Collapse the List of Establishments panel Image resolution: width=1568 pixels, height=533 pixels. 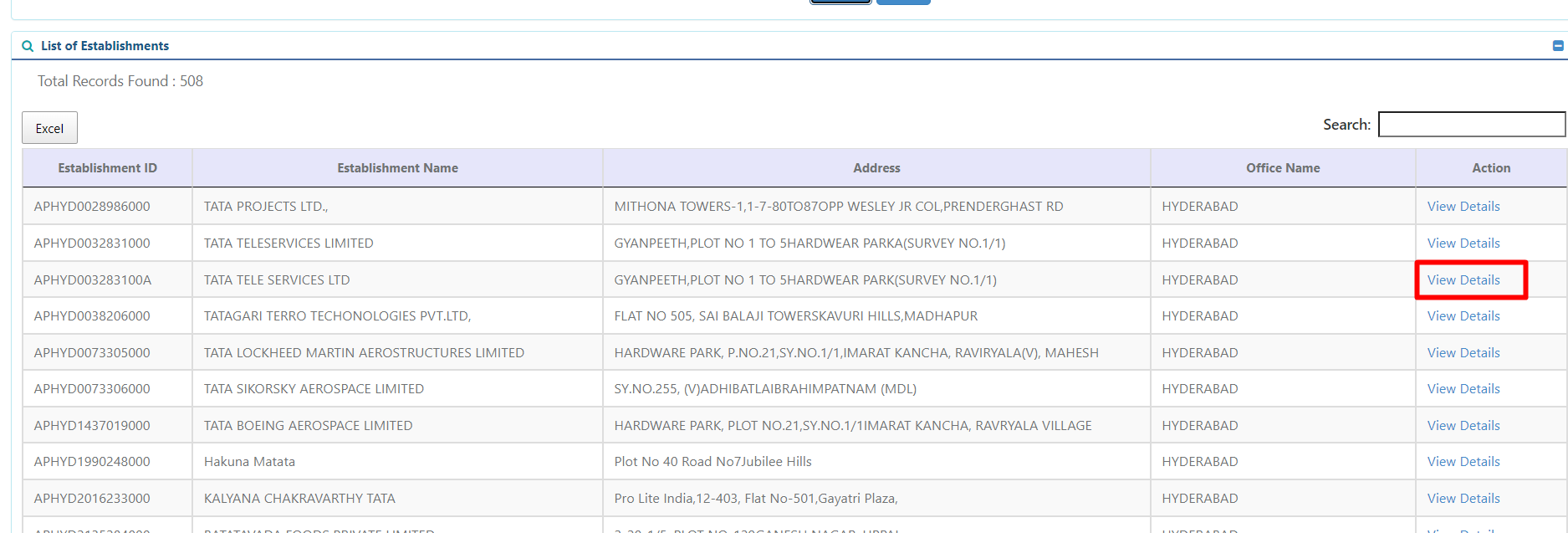(1558, 46)
